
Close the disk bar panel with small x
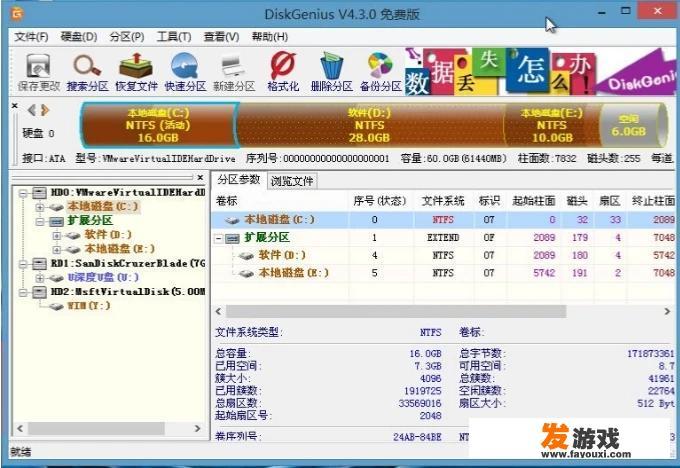pyautogui.click(x=15, y=105)
